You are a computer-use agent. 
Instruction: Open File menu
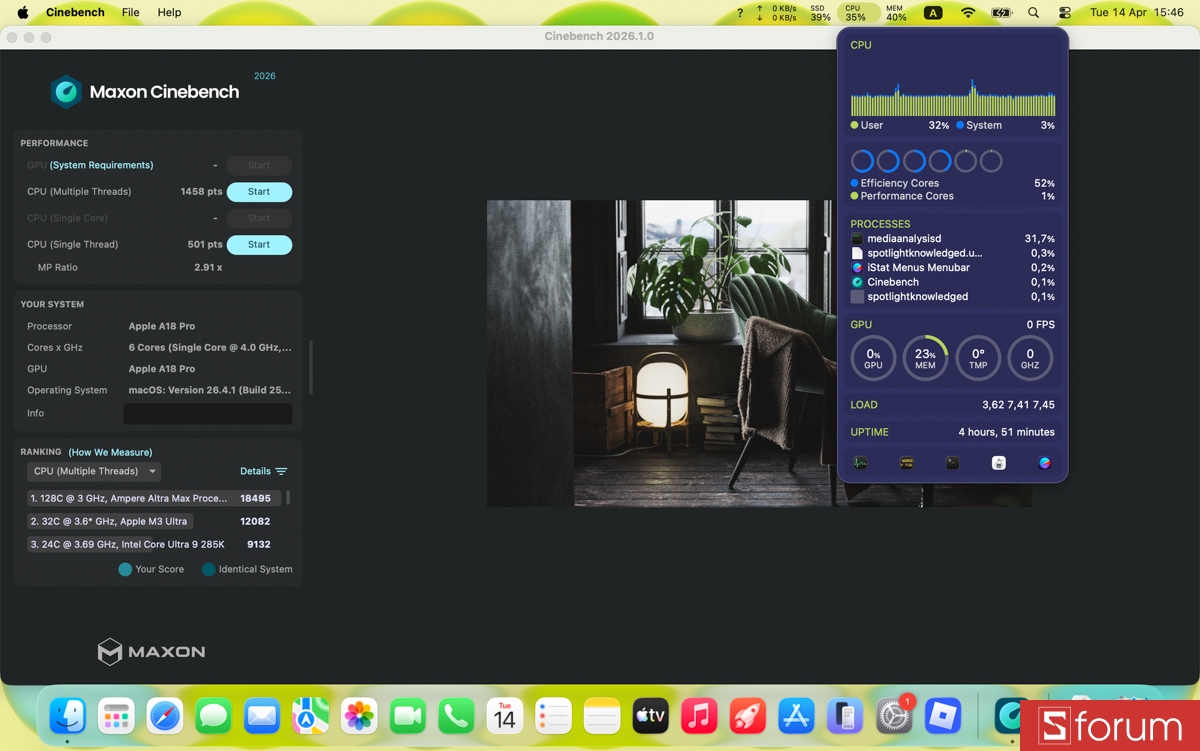(131, 12)
